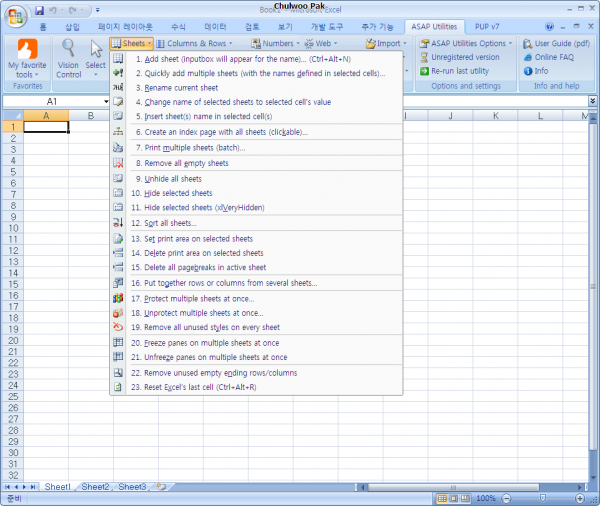Click the Freeze panes on multiple sheets icon
The width and height of the screenshot is (600, 506).
118,343
